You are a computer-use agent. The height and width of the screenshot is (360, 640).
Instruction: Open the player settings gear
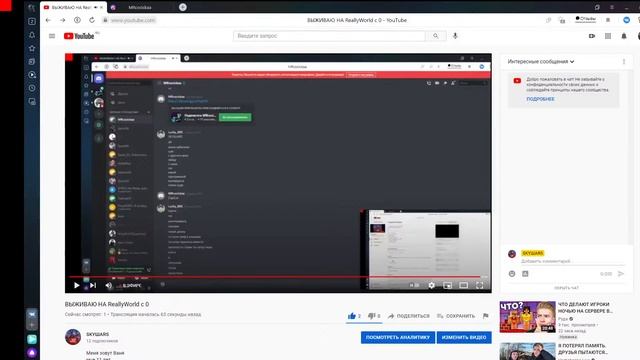pyautogui.click(x=431, y=285)
